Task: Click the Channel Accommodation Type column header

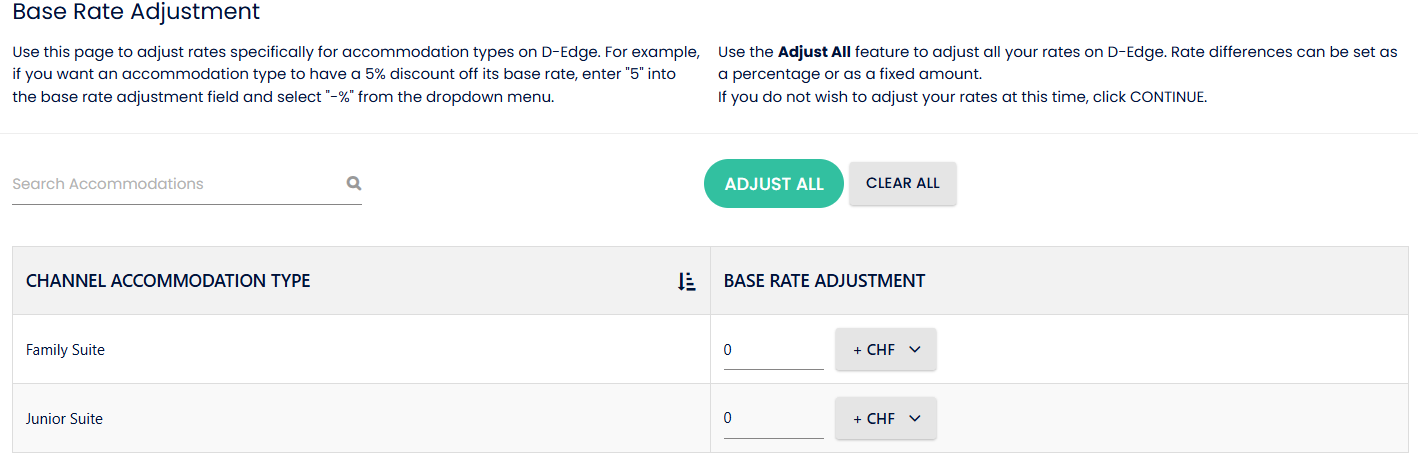Action: click(168, 281)
